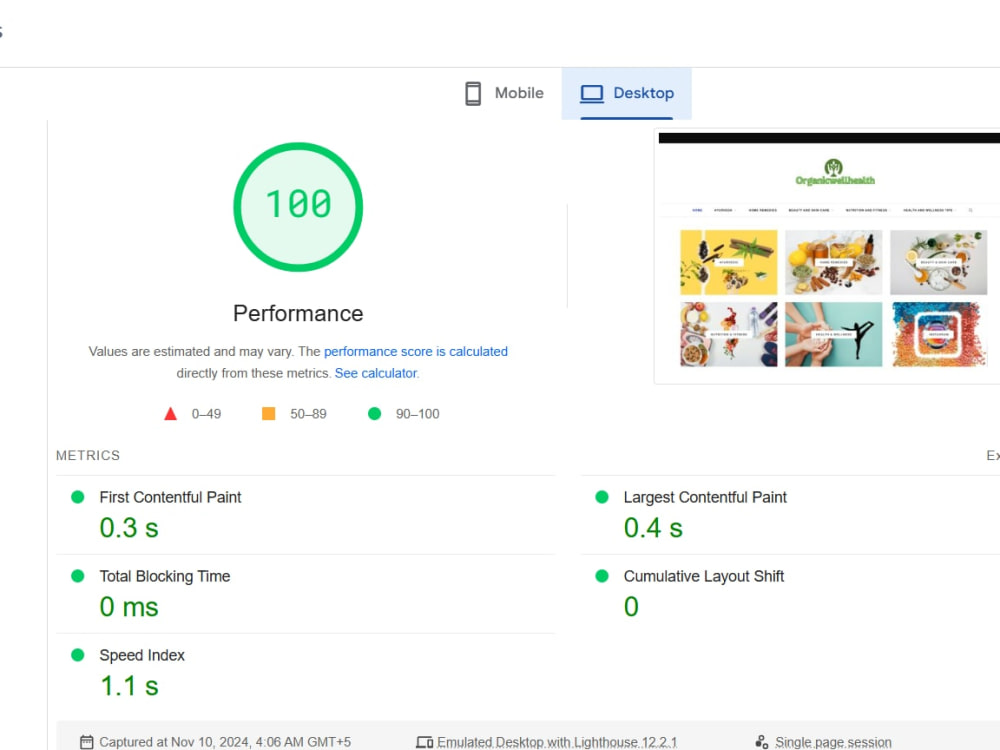
Task: Click Organicwellhealth logo in the screenshot preview
Action: coord(835,173)
